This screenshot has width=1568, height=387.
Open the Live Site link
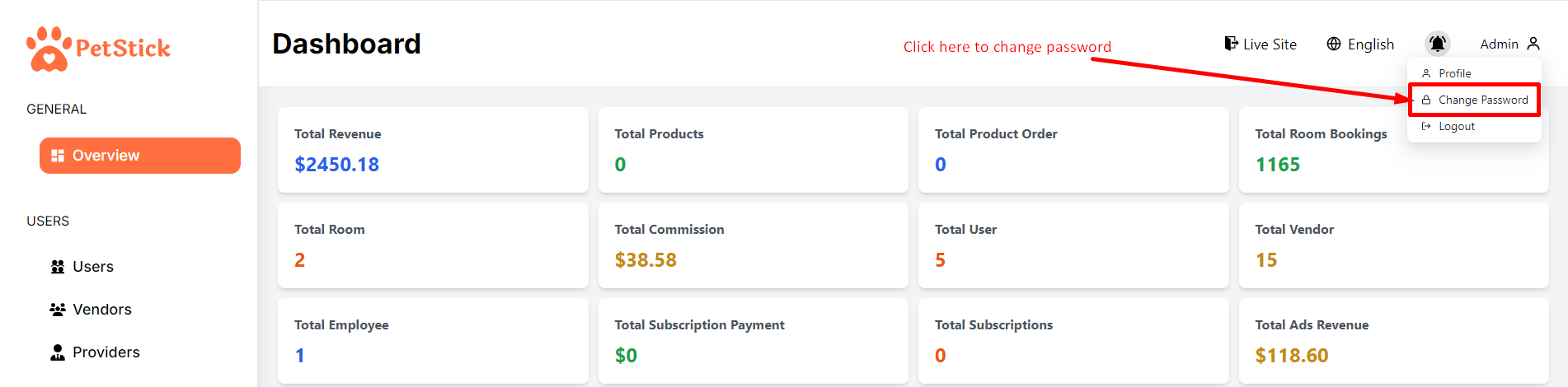point(1269,44)
